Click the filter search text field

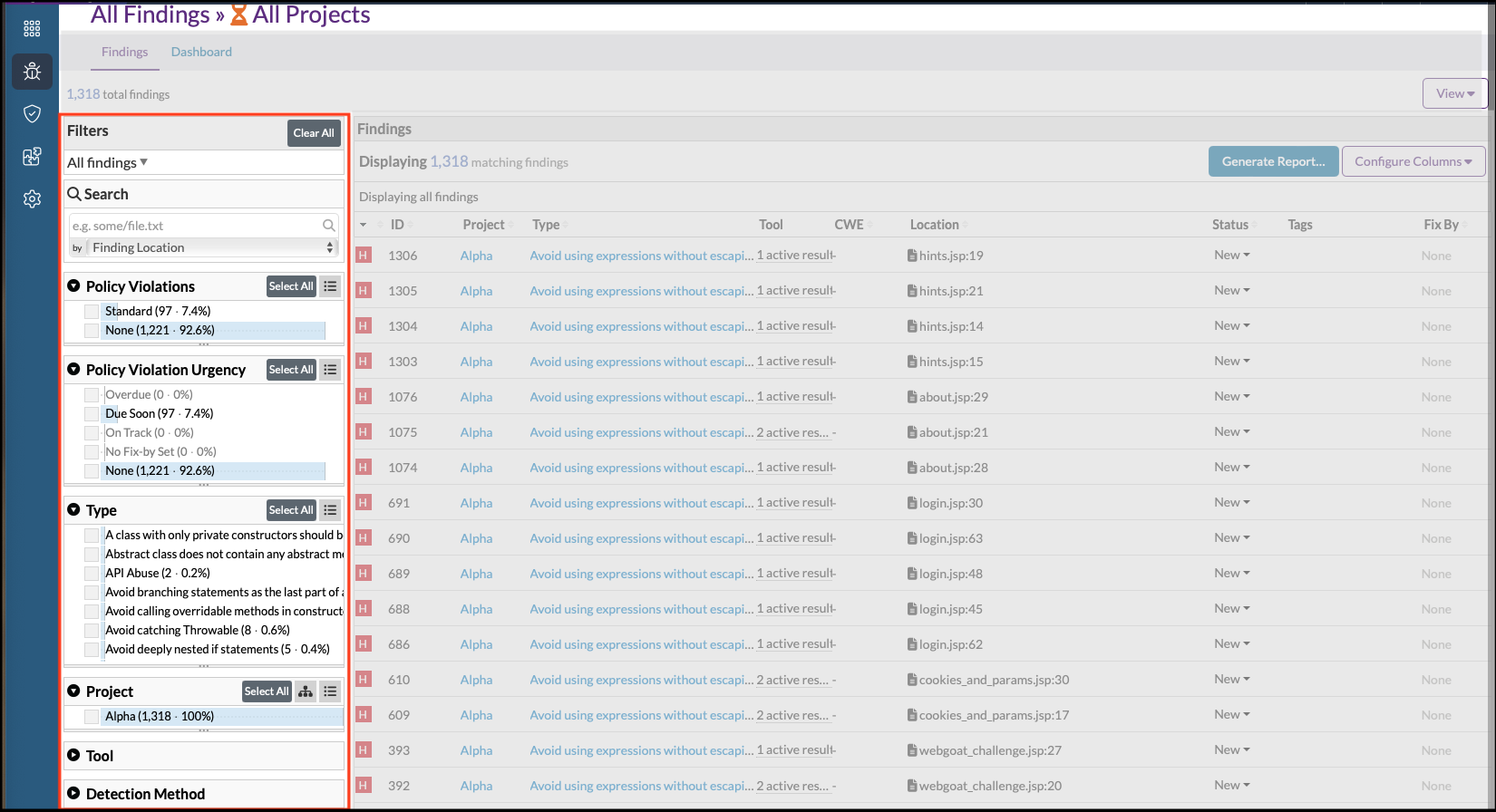coord(195,226)
